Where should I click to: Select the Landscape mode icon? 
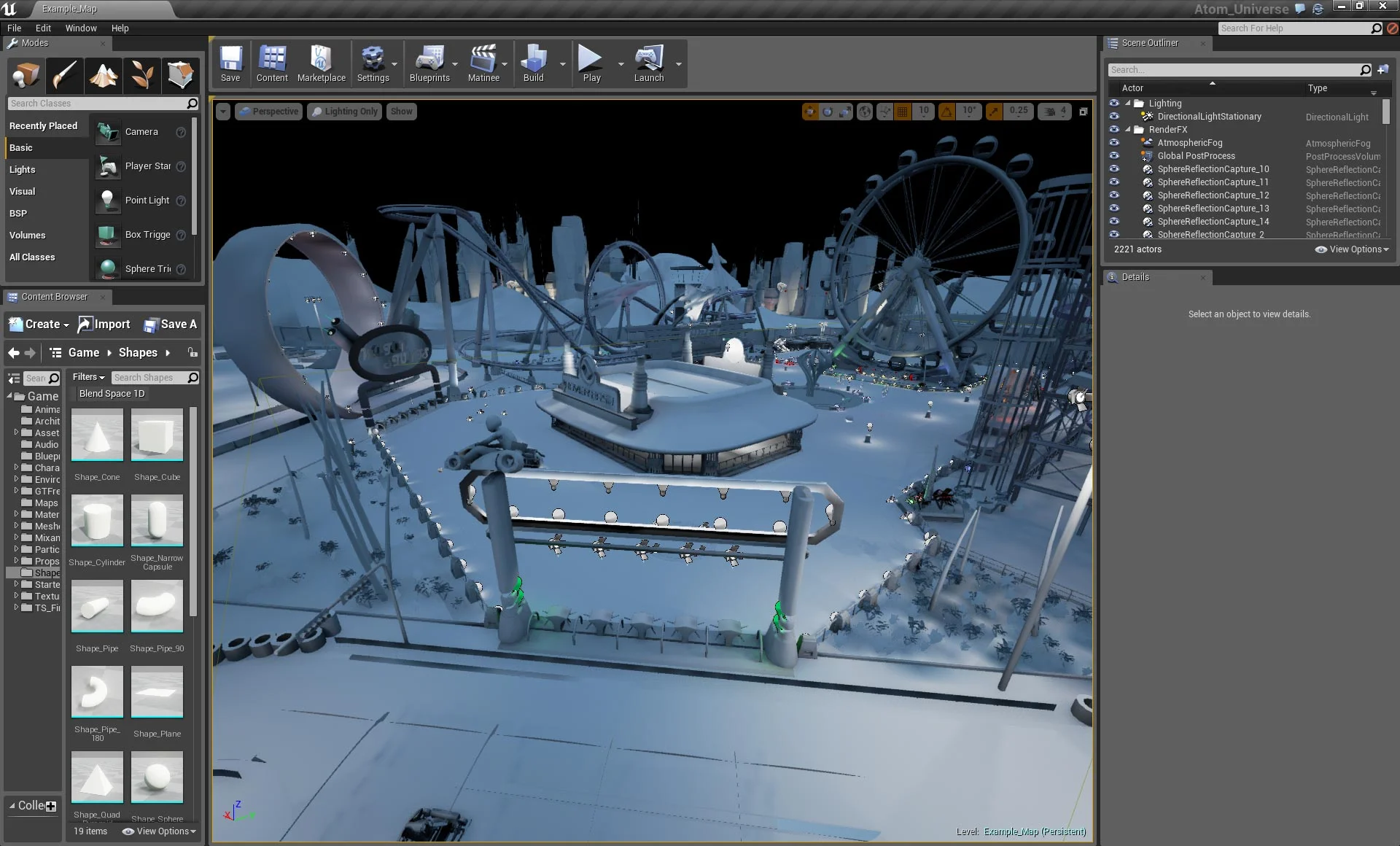[x=103, y=75]
